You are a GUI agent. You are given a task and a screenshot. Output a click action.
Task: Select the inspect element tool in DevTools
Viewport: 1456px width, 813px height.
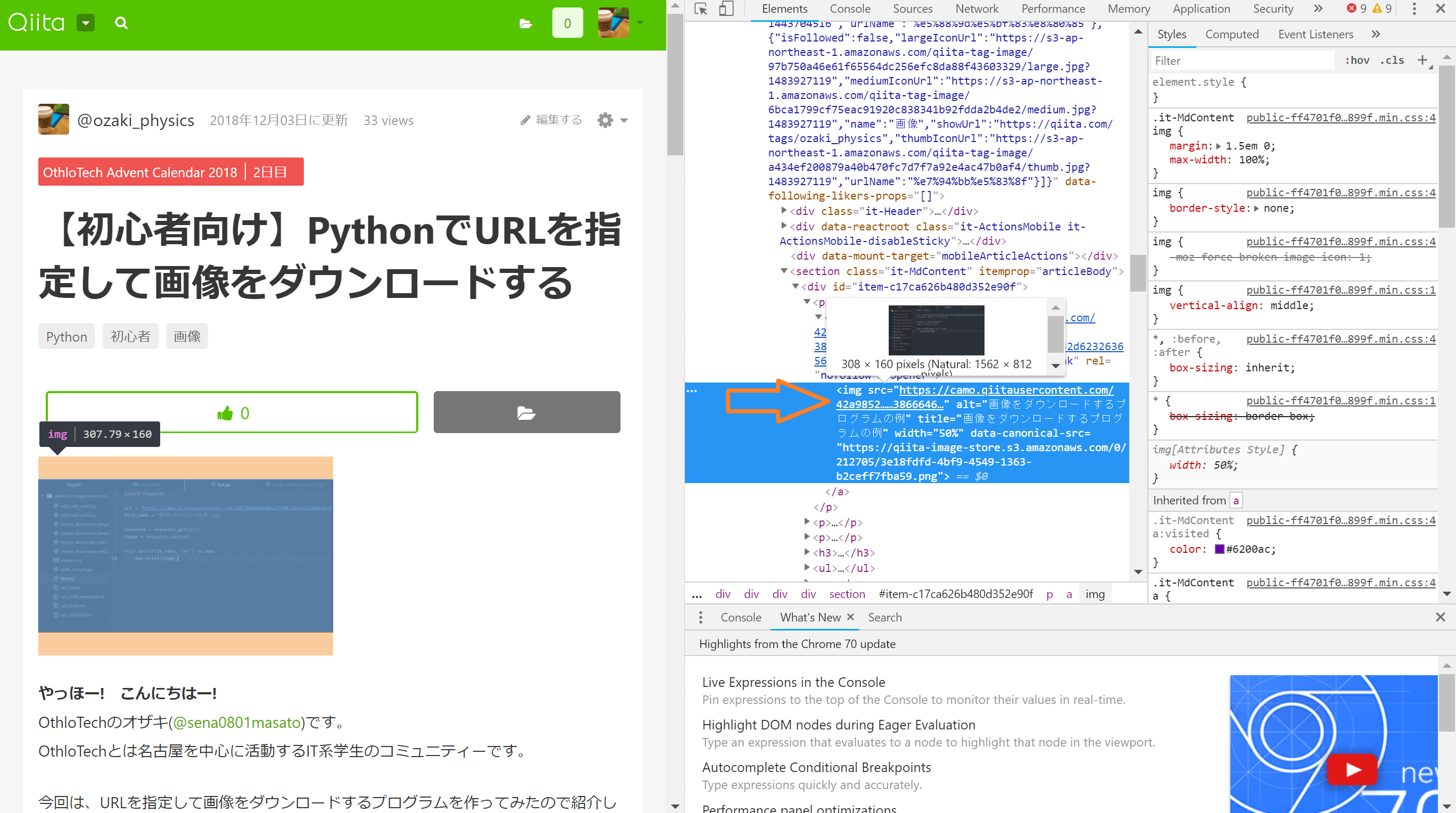tap(700, 9)
